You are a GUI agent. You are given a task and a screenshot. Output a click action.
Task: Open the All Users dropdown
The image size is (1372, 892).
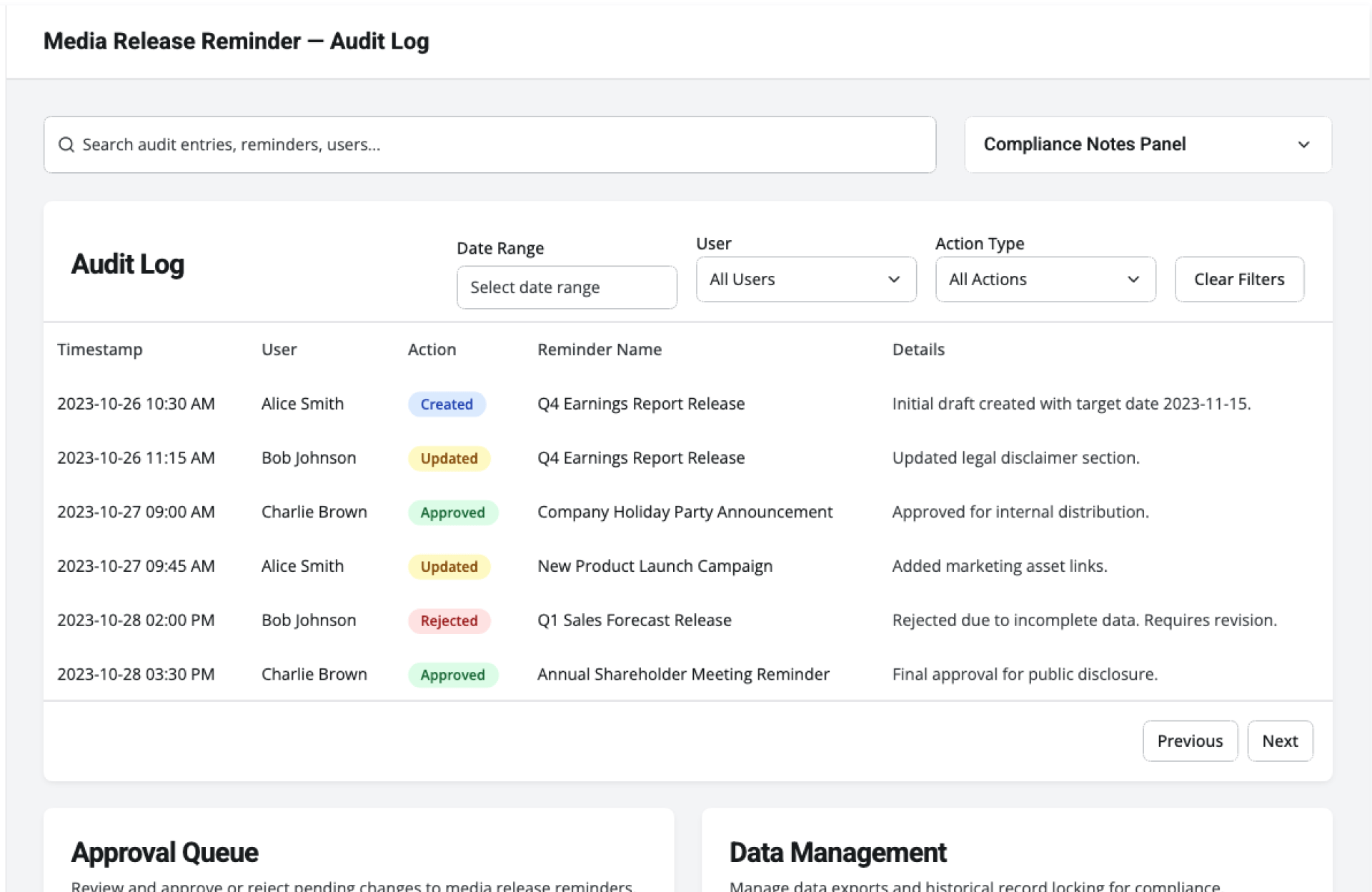805,279
